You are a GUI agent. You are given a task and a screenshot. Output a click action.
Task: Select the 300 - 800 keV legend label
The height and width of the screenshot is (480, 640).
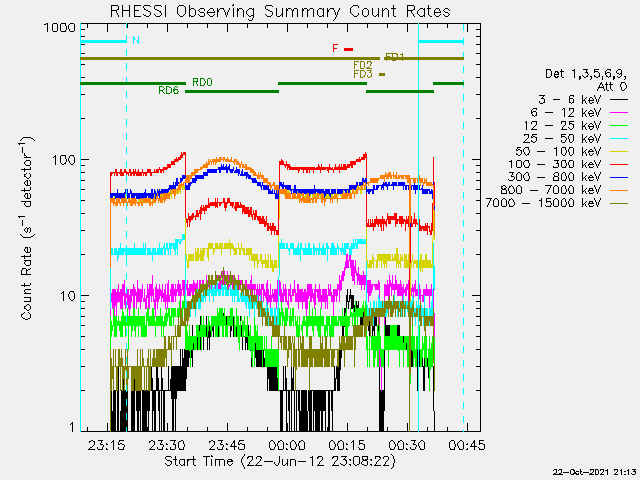[555, 177]
